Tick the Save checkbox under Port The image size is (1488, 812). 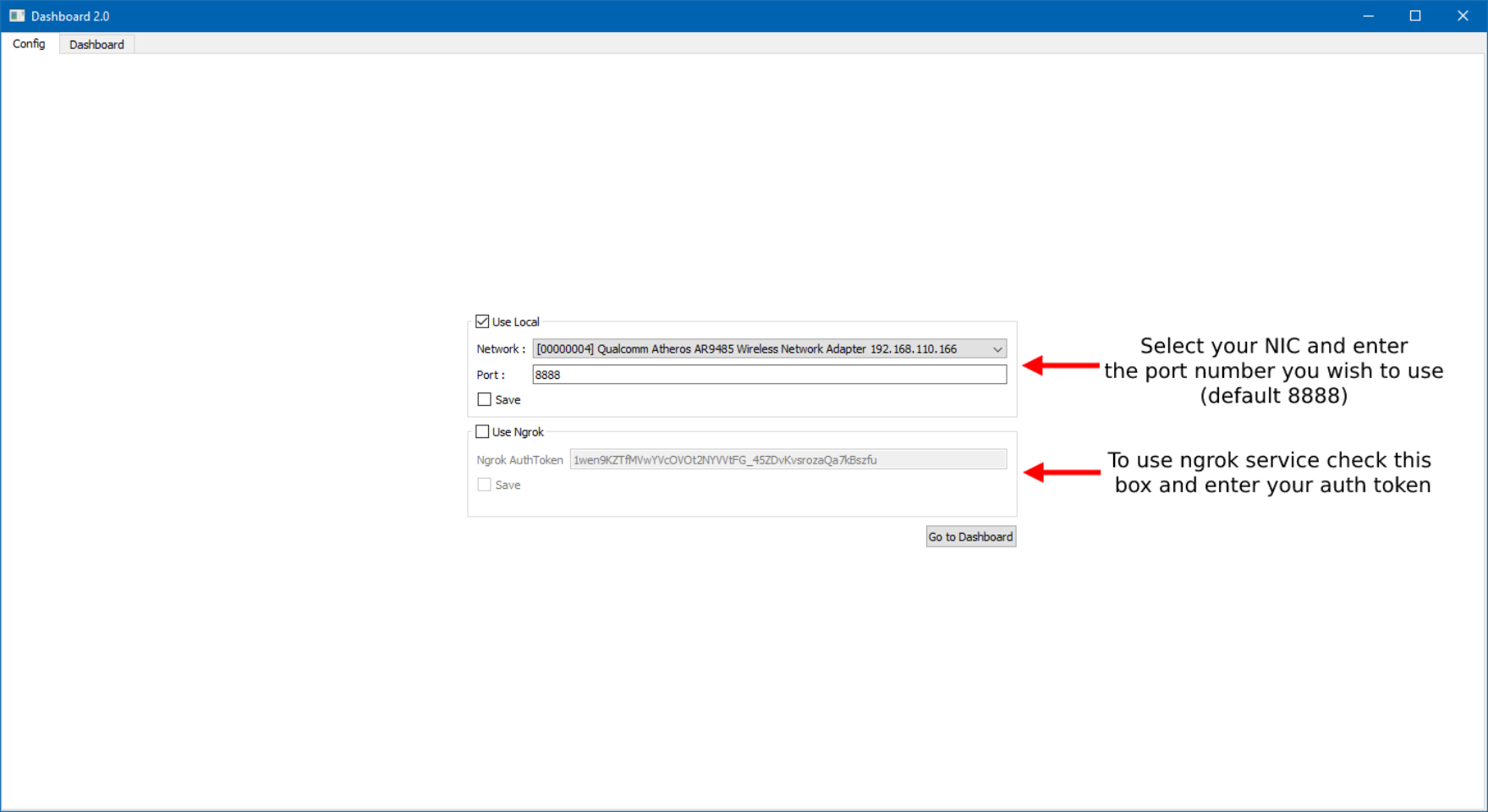[x=484, y=399]
